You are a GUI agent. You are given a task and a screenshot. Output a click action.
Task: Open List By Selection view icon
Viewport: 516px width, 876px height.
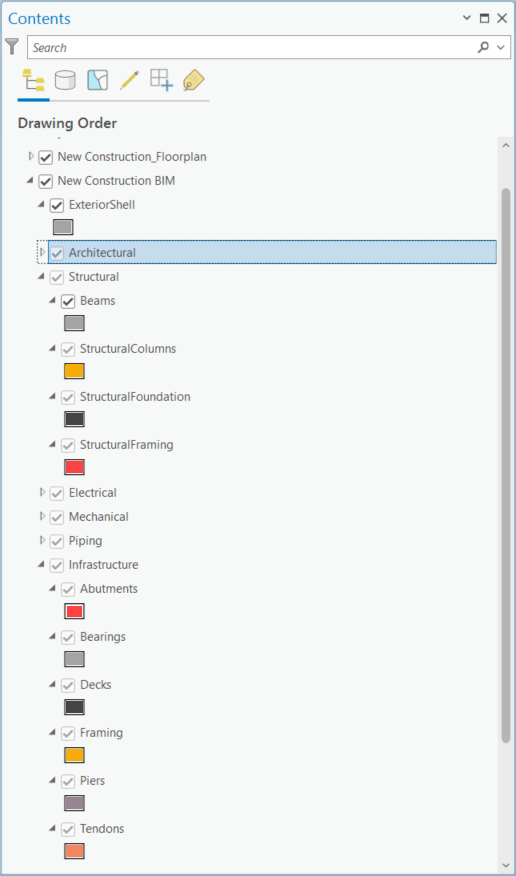point(97,80)
